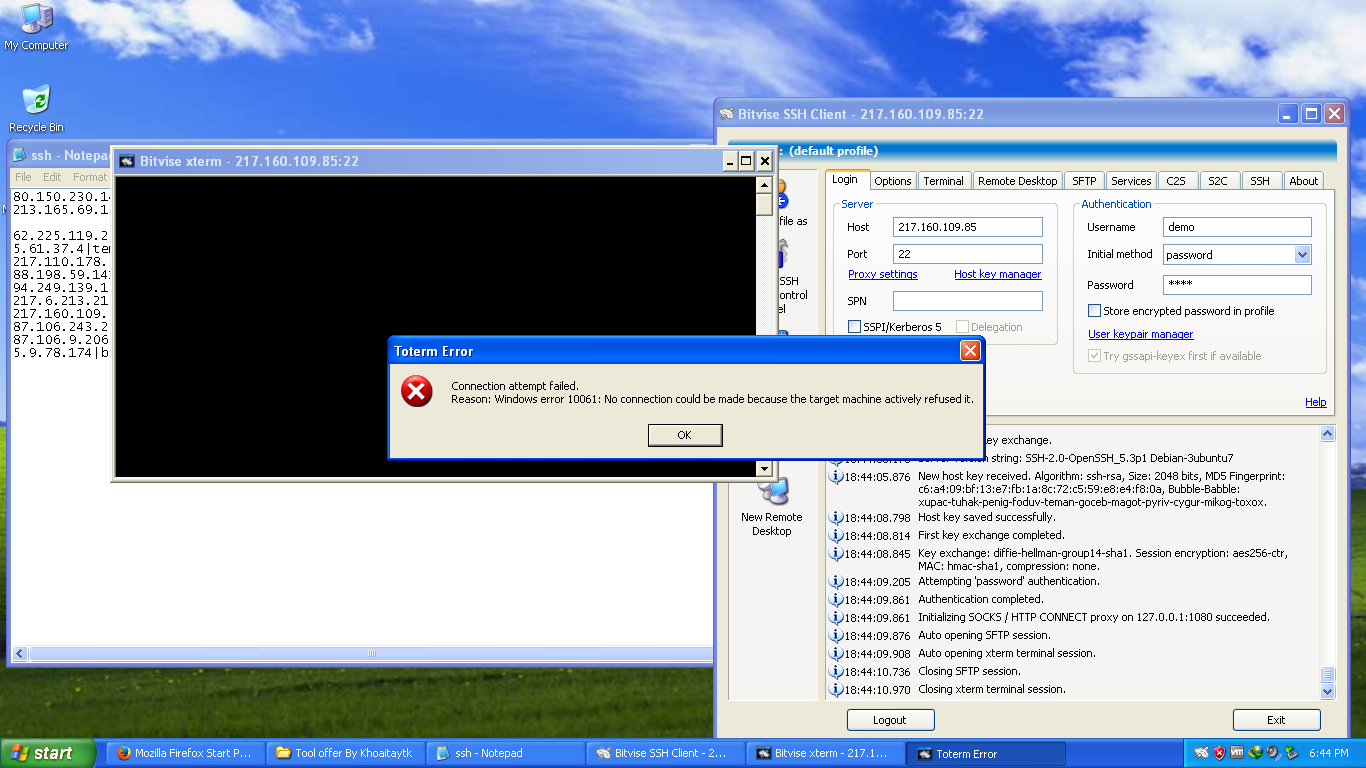Click the info icon beside 'New host key received'
The width and height of the screenshot is (1366, 768).
pos(837,476)
